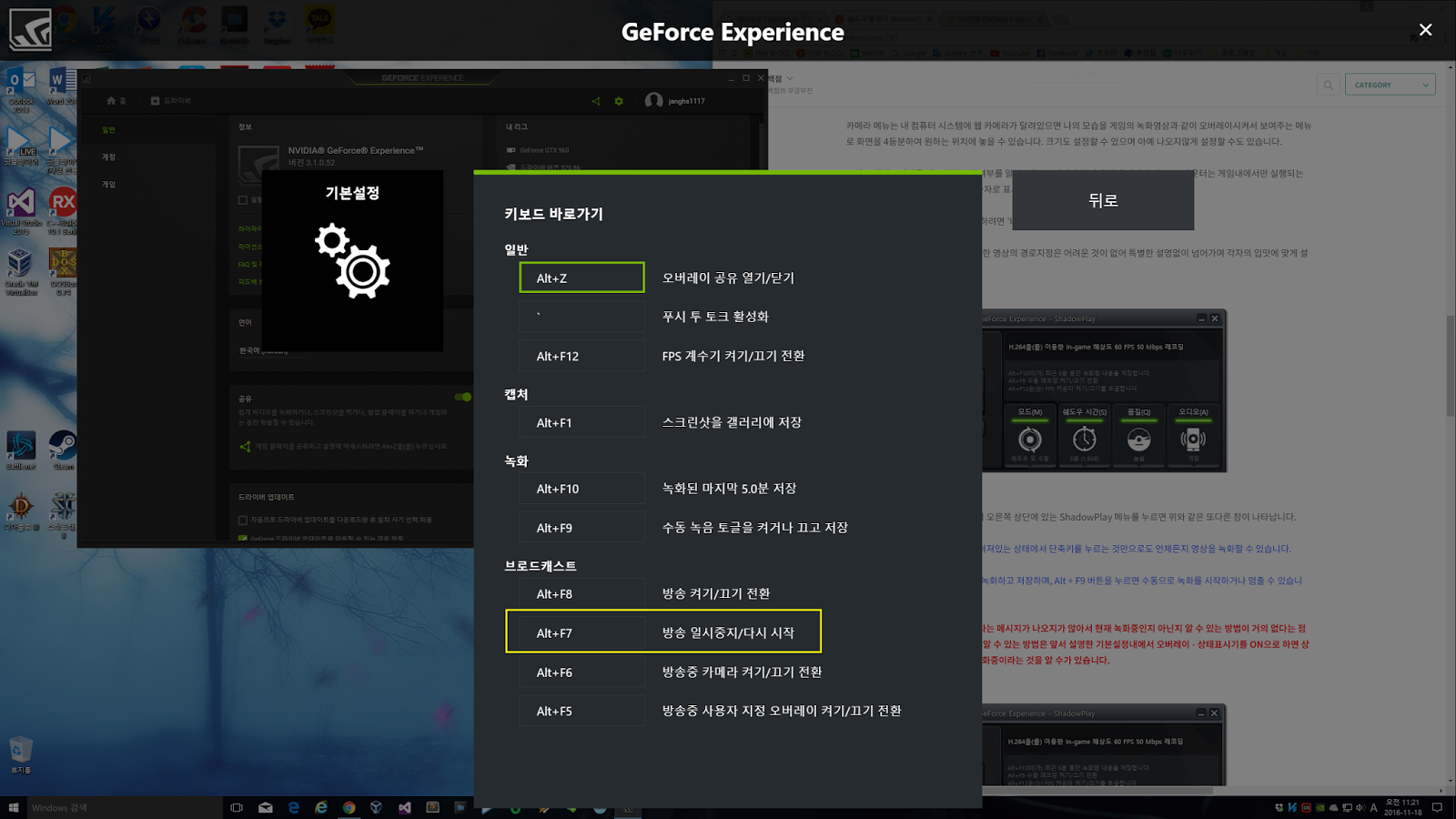Click the 뒤로 back button
This screenshot has width=1456, height=819.
pyautogui.click(x=1103, y=200)
